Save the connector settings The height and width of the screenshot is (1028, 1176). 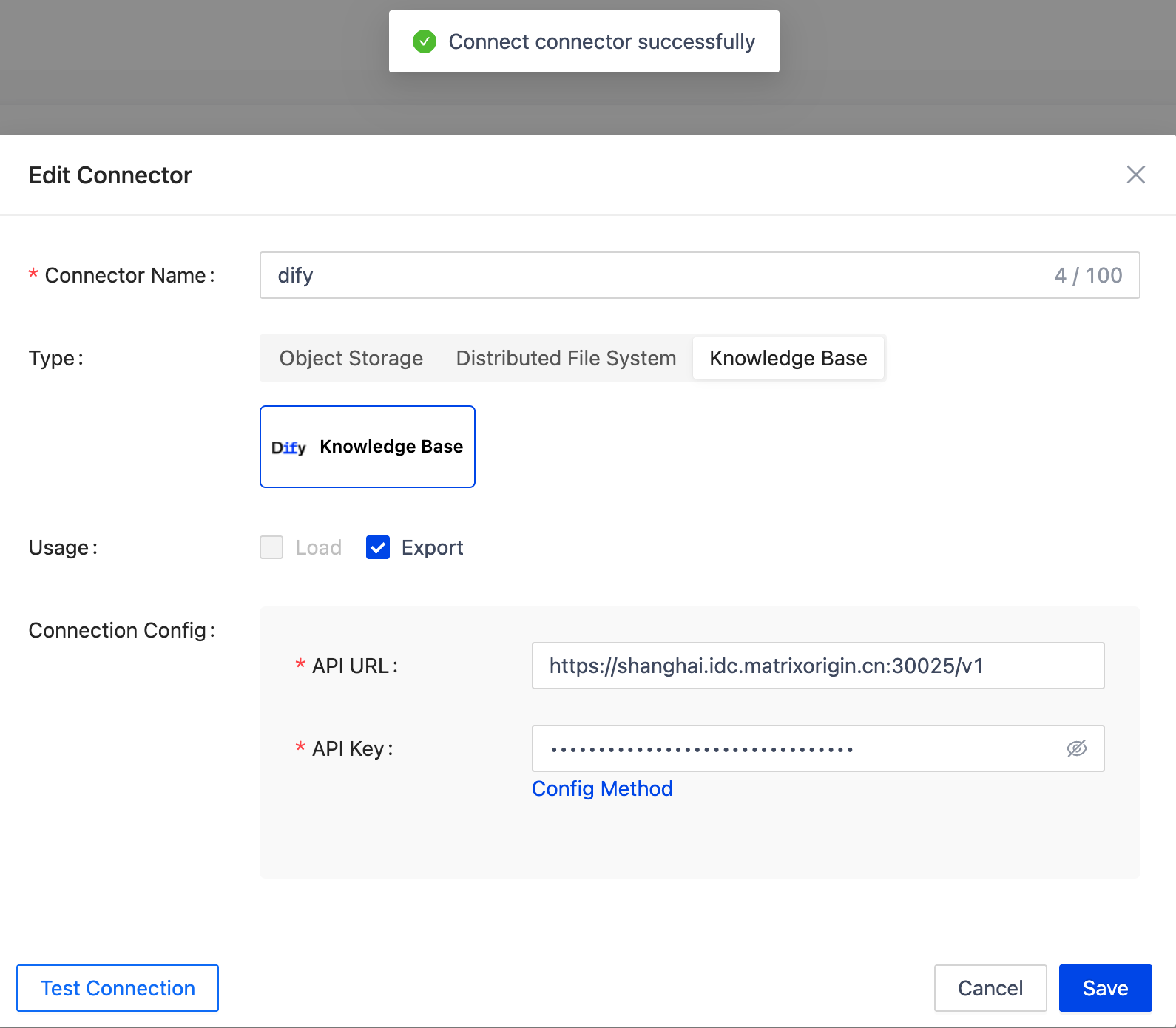click(1106, 988)
